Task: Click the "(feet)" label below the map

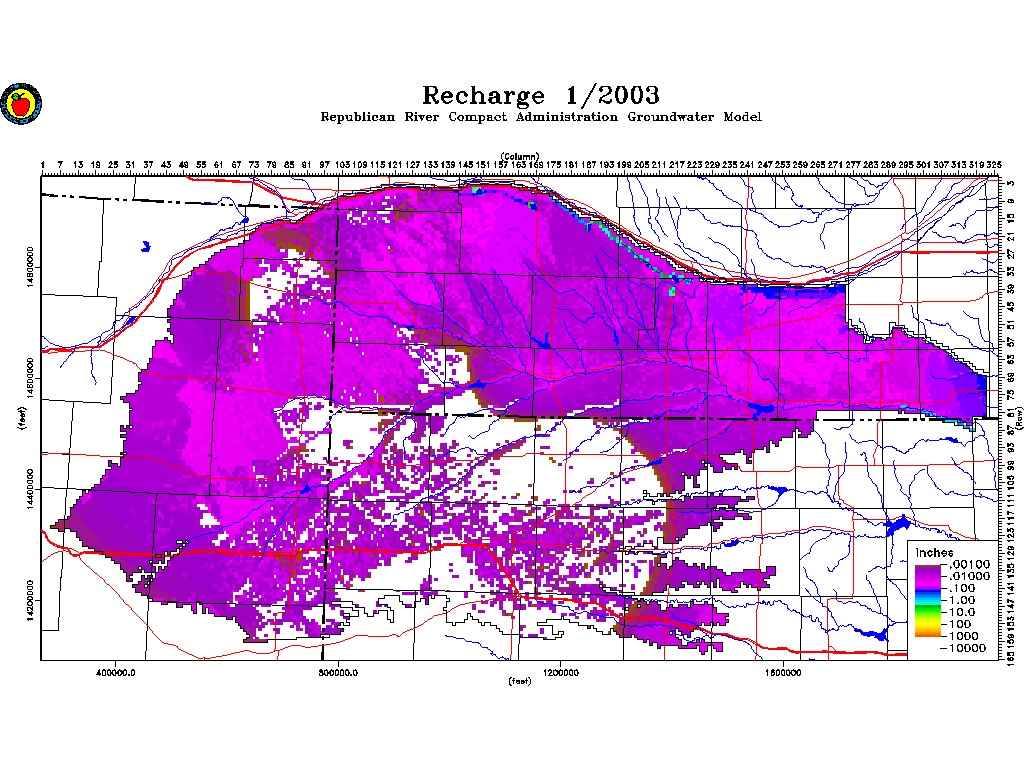Action: point(520,681)
